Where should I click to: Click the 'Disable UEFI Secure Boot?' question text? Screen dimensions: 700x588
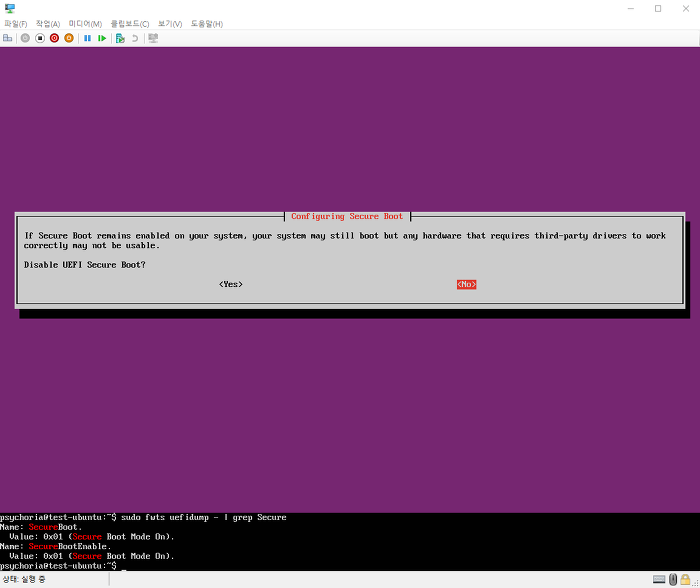[85, 265]
